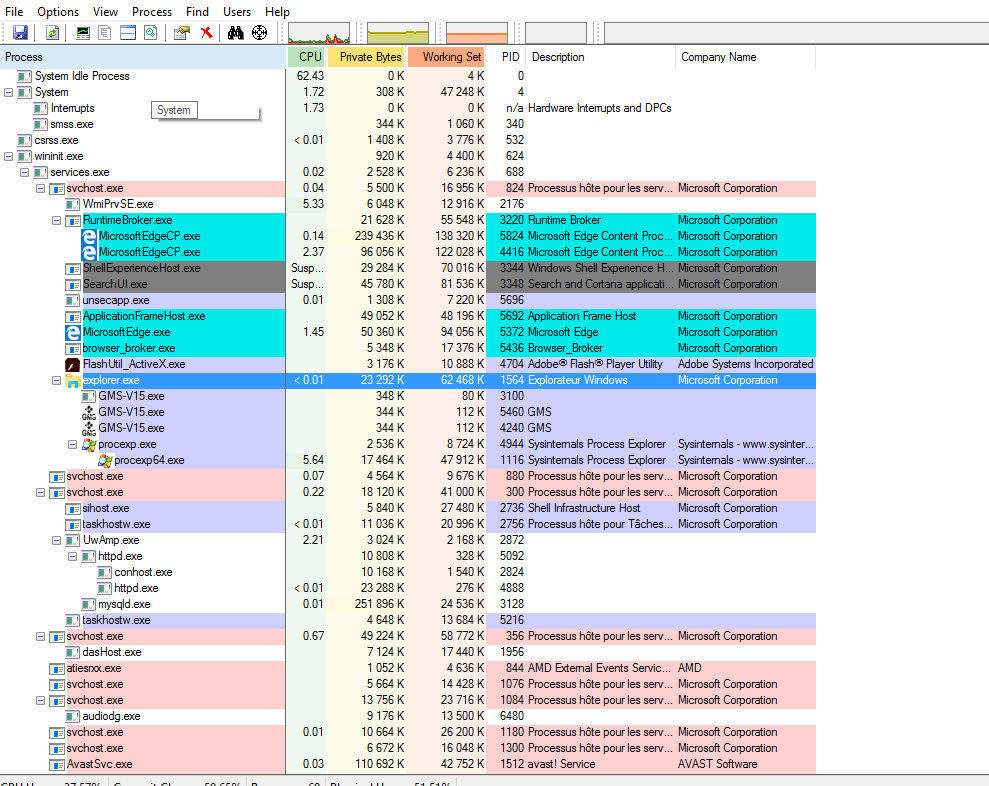
Task: Collapse the httpd.exe PID 5092 node
Action: (x=73, y=556)
